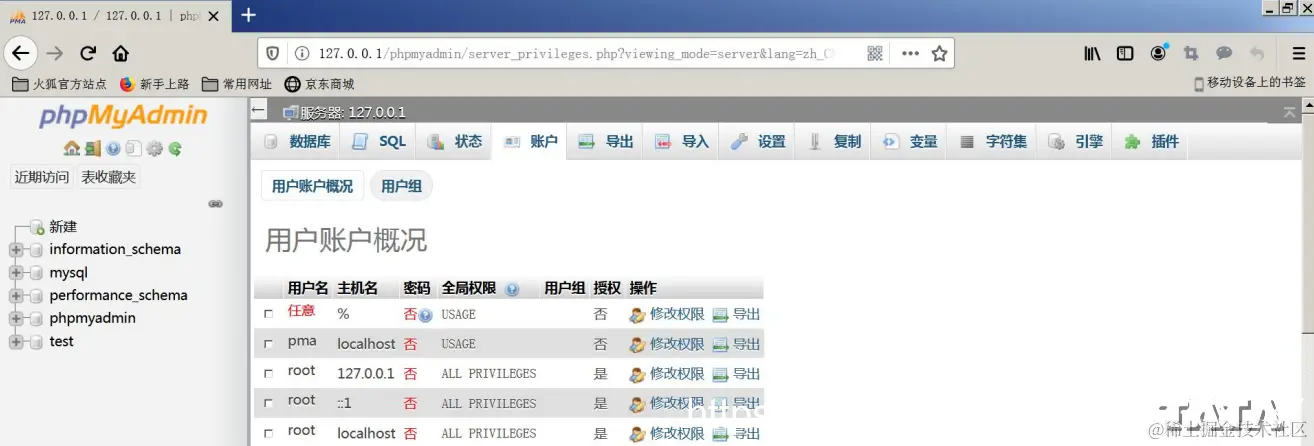
Task: Check the box for user 任意
Action: (268, 314)
